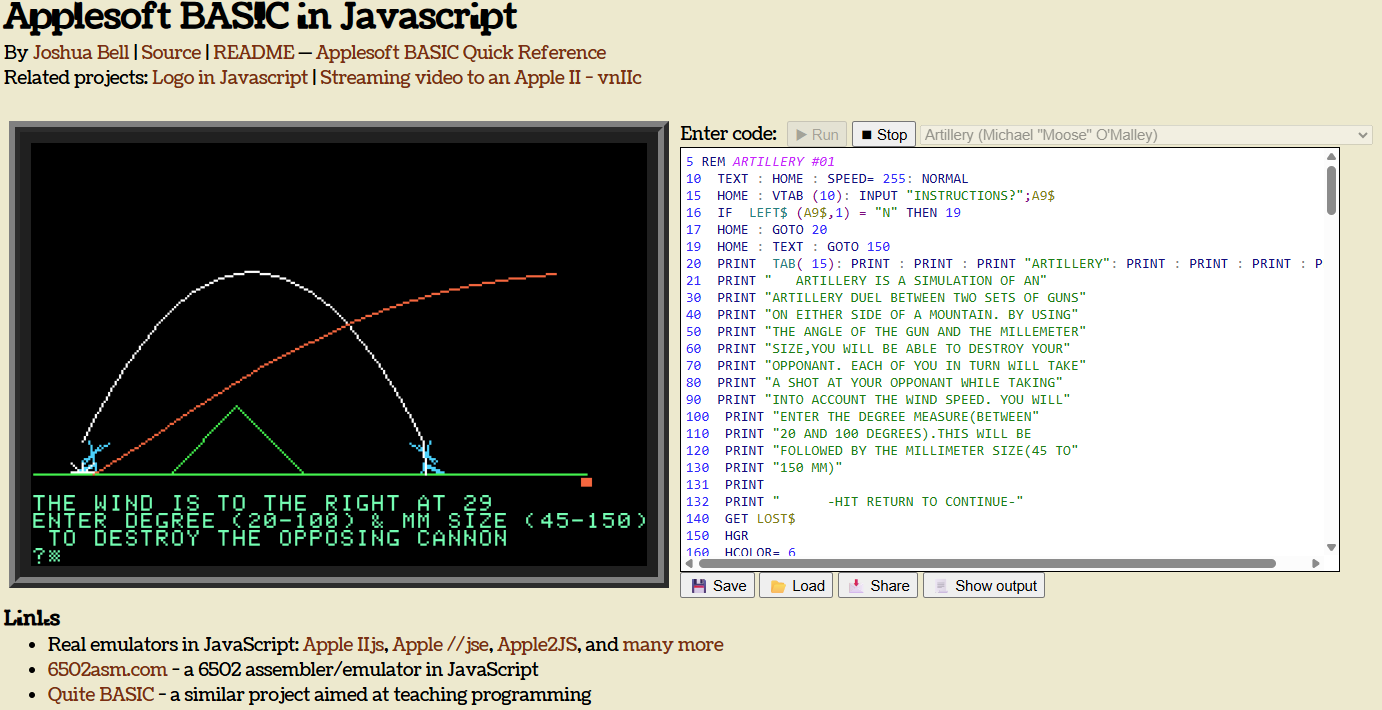Click the editor scroll left arrow

(x=688, y=563)
